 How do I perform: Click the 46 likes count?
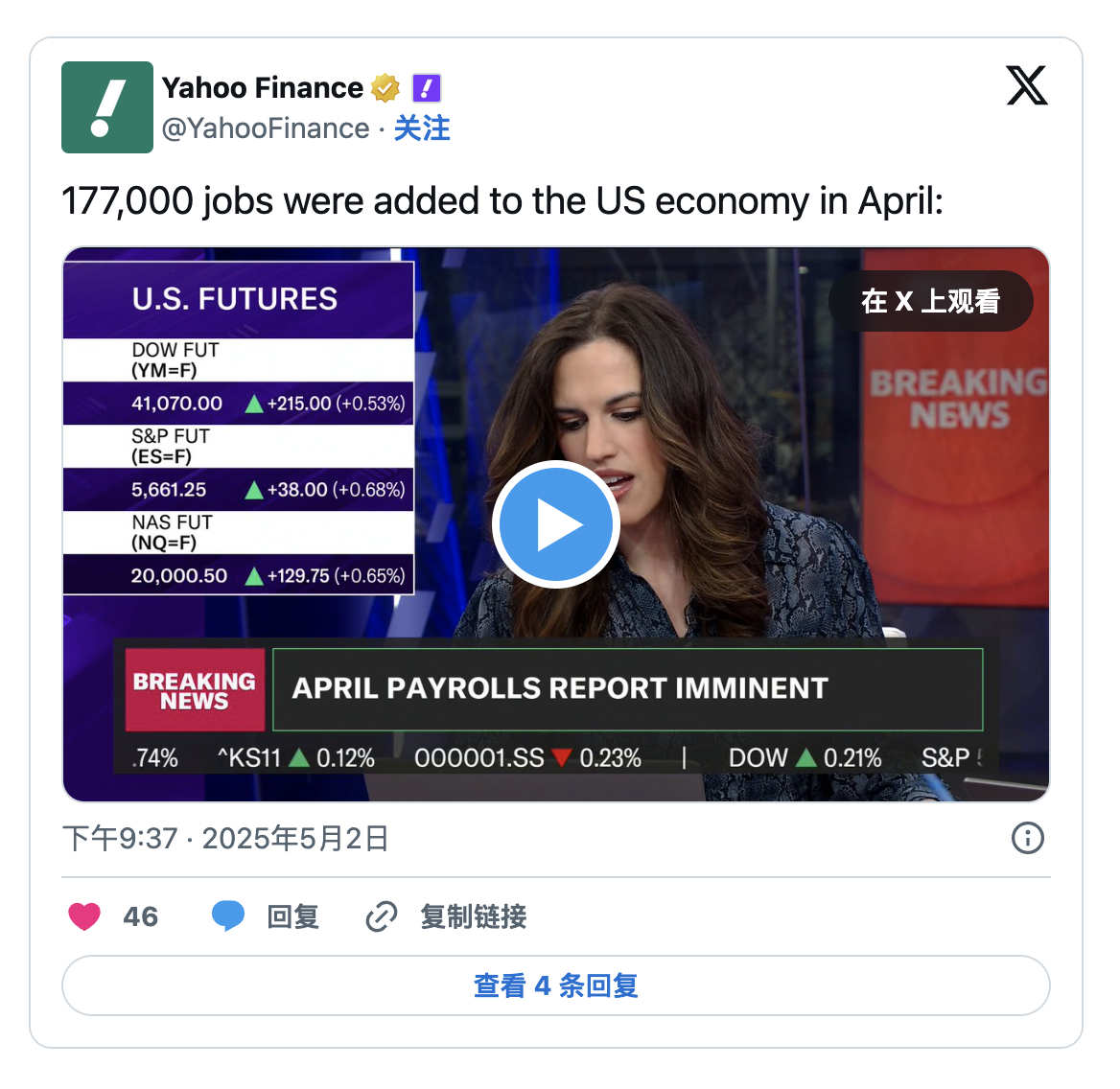click(140, 916)
